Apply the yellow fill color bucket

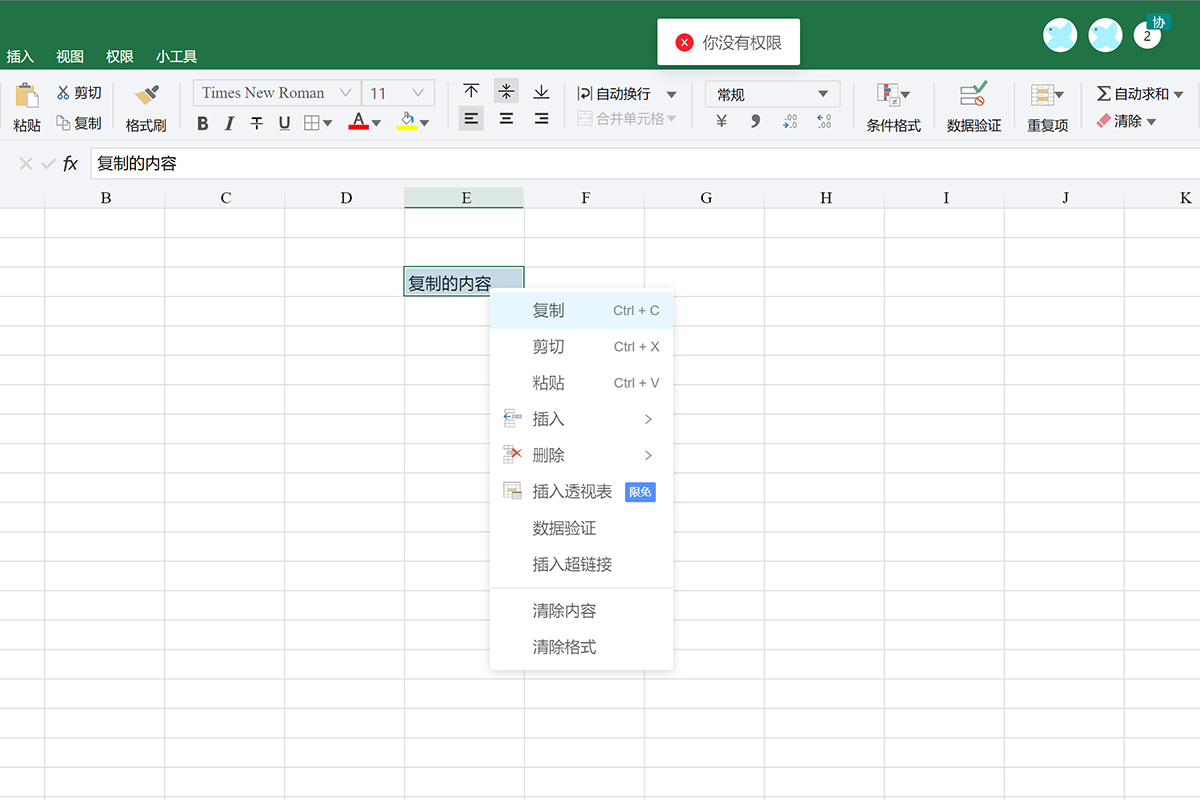(407, 122)
